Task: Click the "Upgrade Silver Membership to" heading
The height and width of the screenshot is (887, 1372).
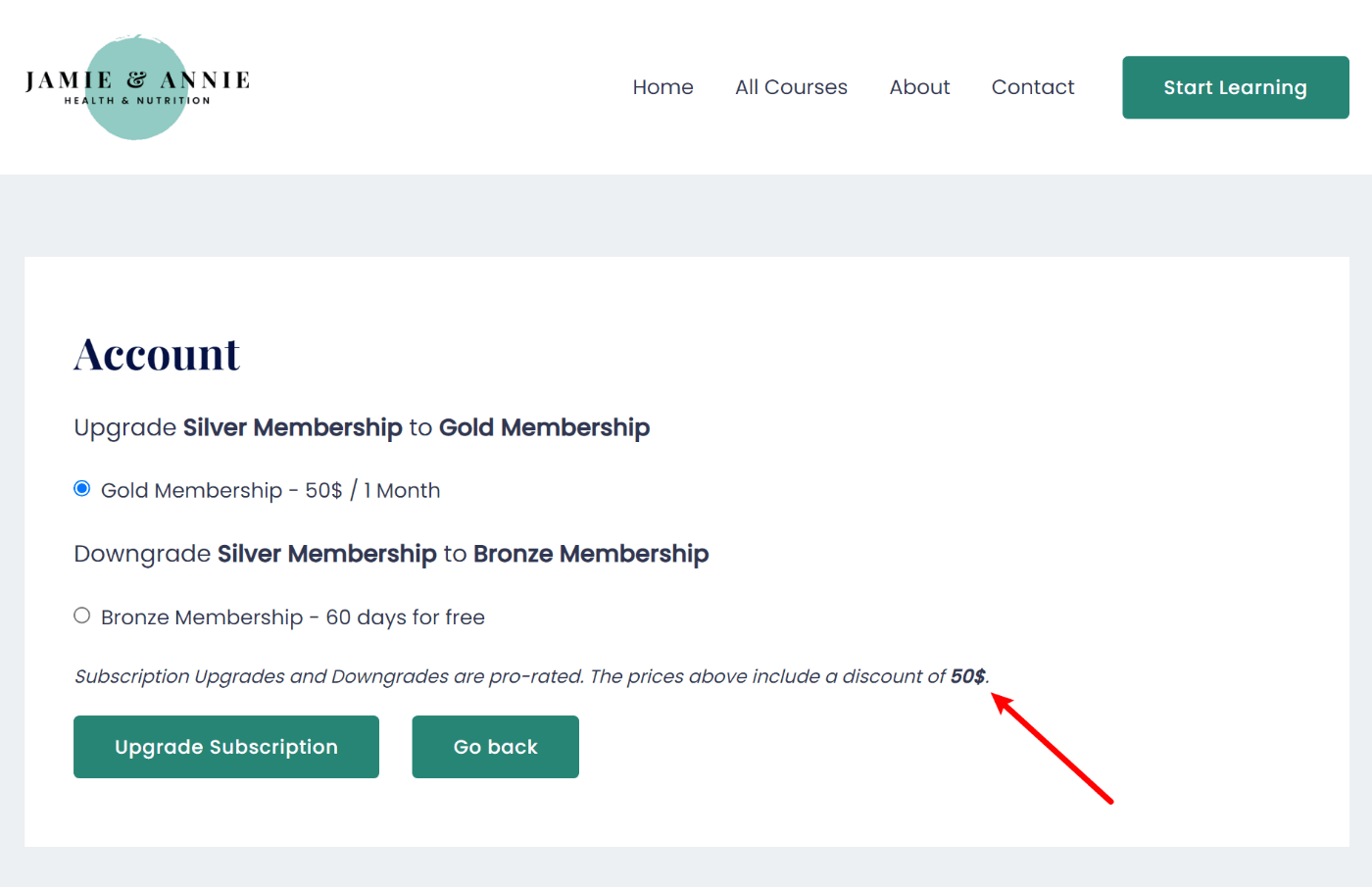Action: pos(362,428)
